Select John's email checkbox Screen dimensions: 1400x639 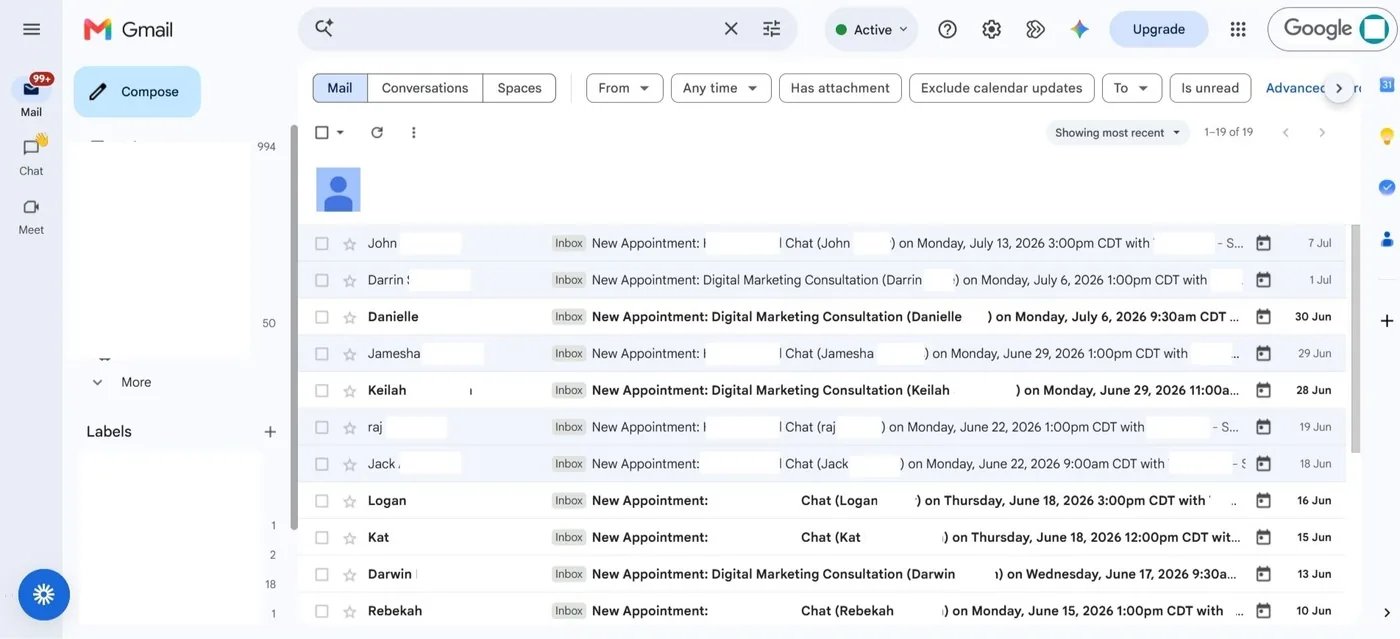point(321,243)
